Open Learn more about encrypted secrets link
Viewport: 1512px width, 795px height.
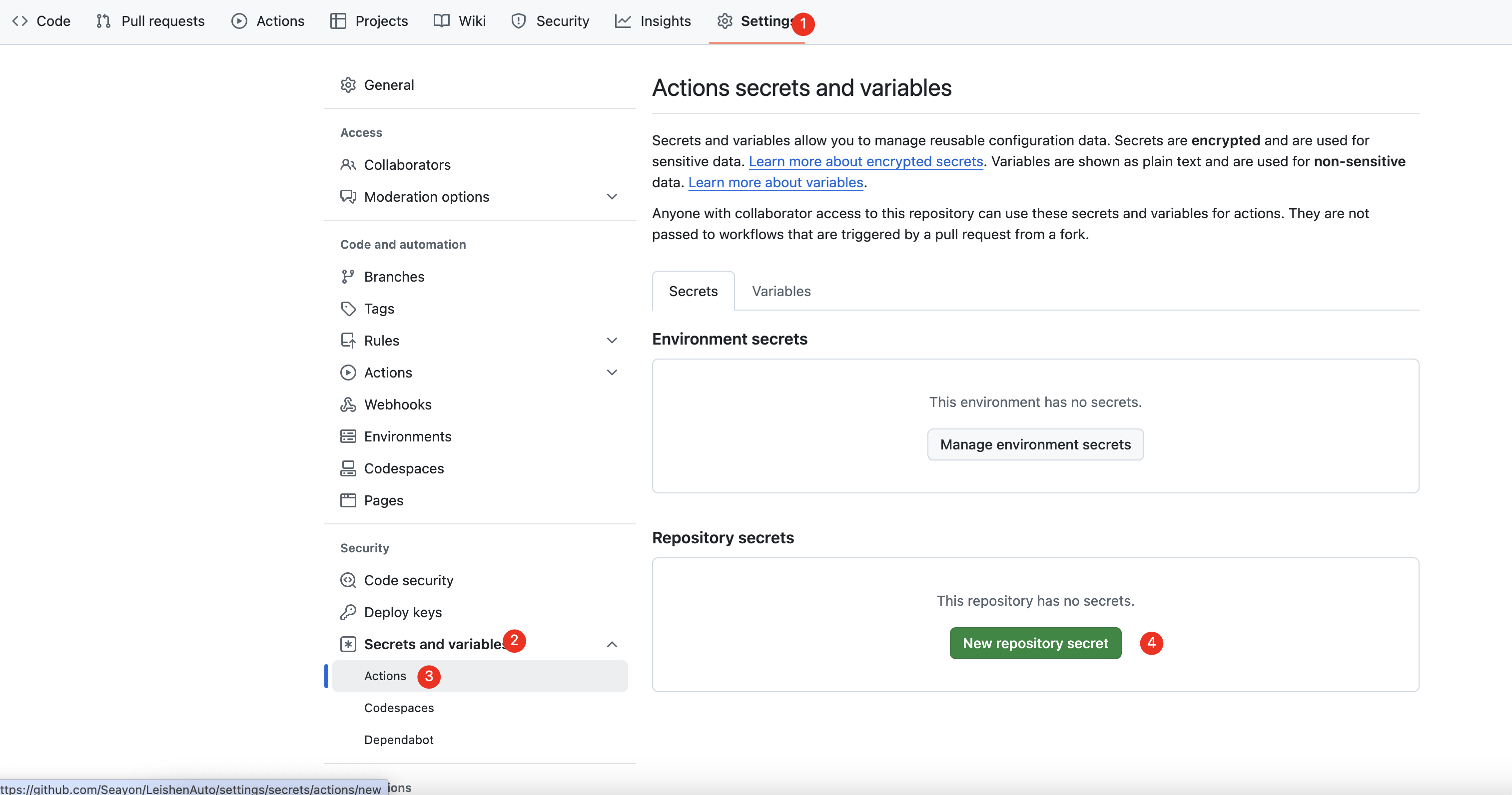coord(866,161)
